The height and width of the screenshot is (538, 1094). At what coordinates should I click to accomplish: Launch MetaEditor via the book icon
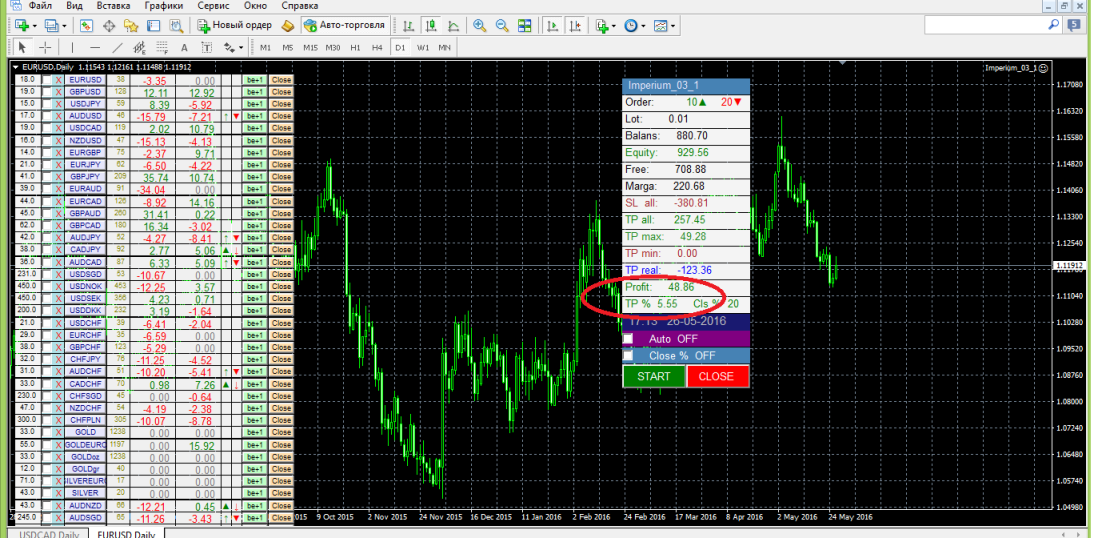(x=288, y=26)
